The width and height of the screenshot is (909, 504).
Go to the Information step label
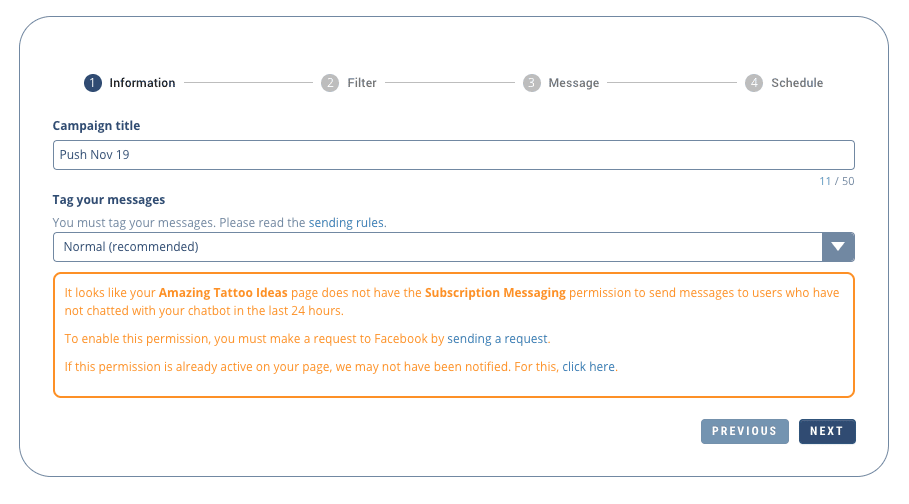142,83
